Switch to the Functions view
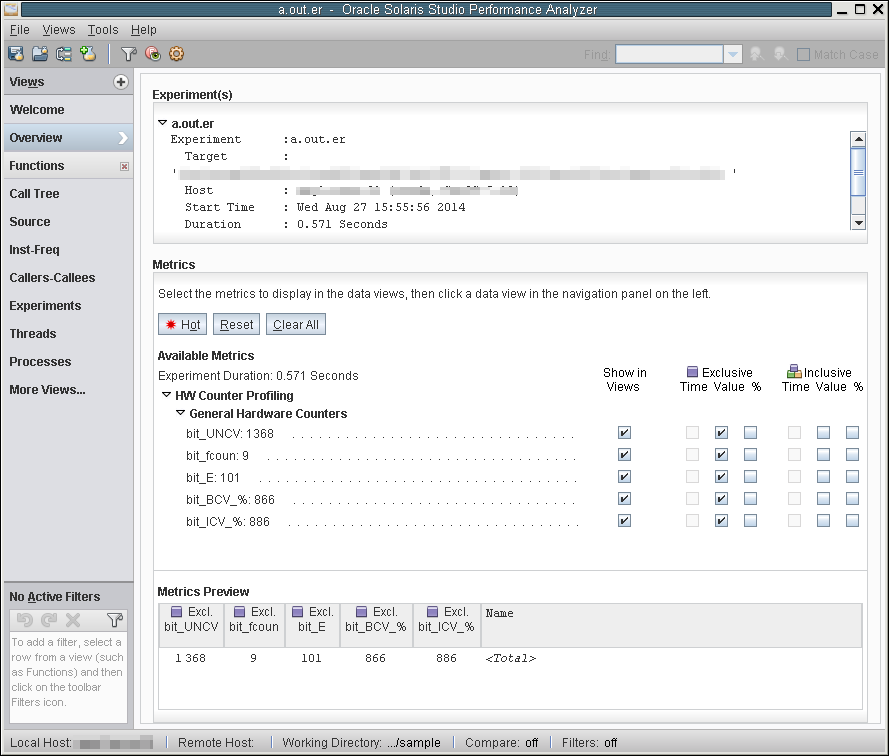Viewport: 889px width, 756px height. tap(68, 166)
